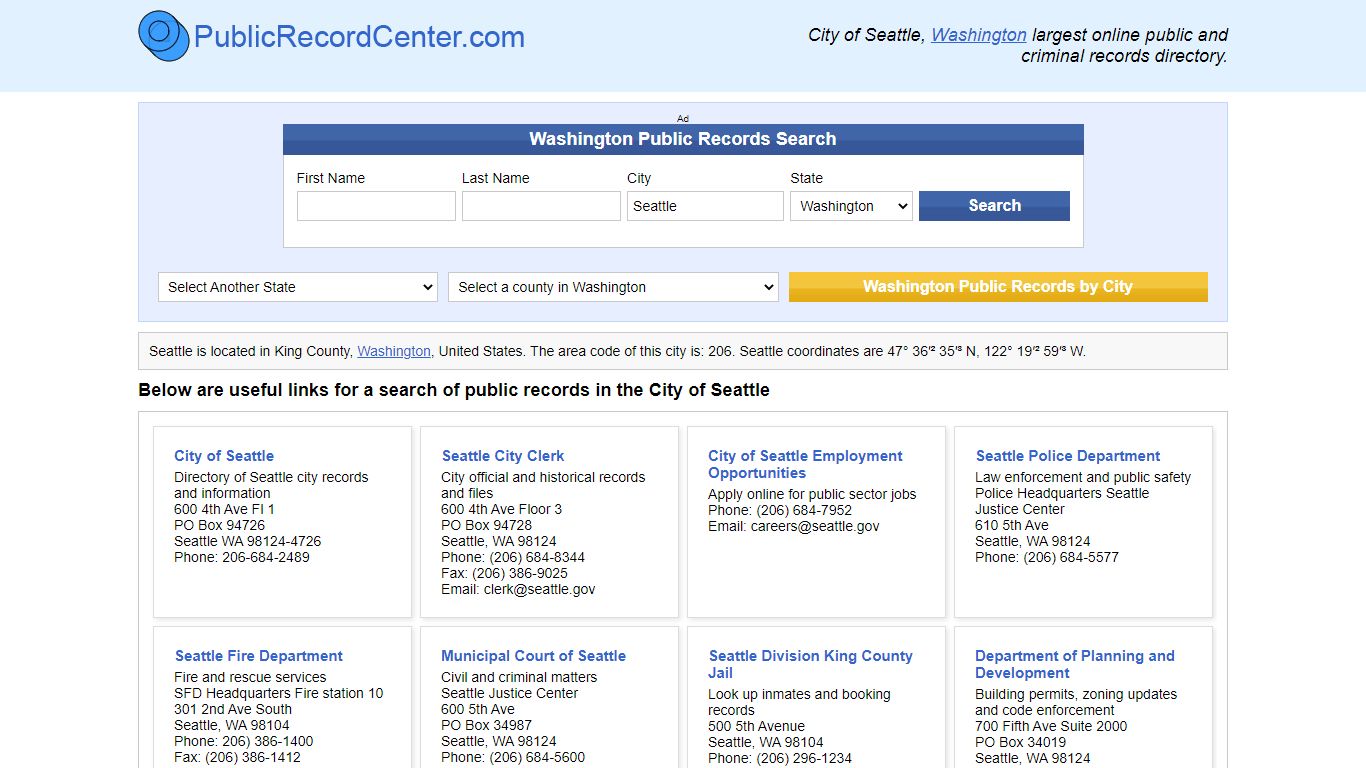The width and height of the screenshot is (1366, 768).
Task: Click the blue Search button
Action: [x=994, y=206]
